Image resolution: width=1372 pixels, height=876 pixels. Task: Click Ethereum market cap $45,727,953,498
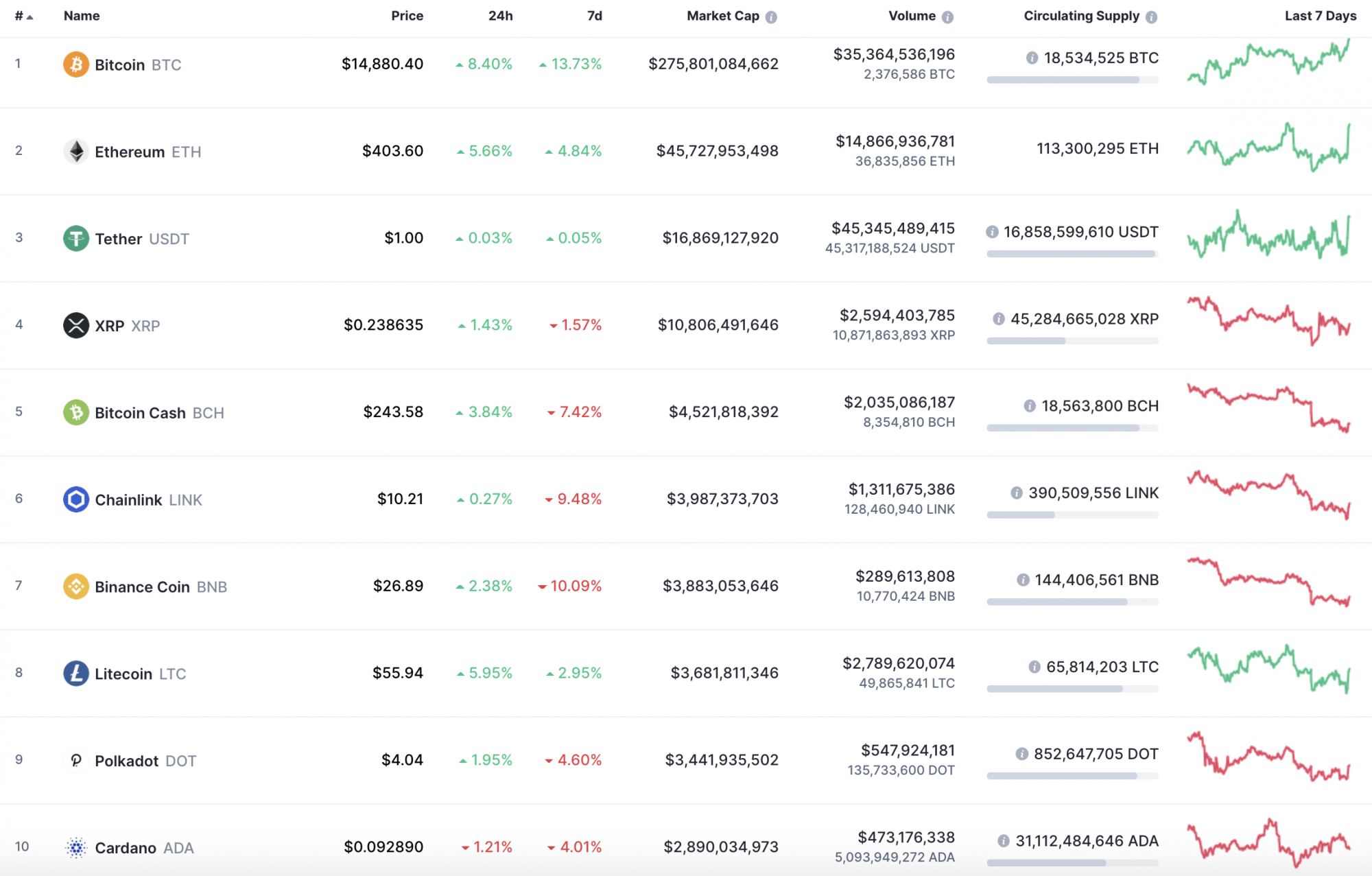[x=717, y=151]
